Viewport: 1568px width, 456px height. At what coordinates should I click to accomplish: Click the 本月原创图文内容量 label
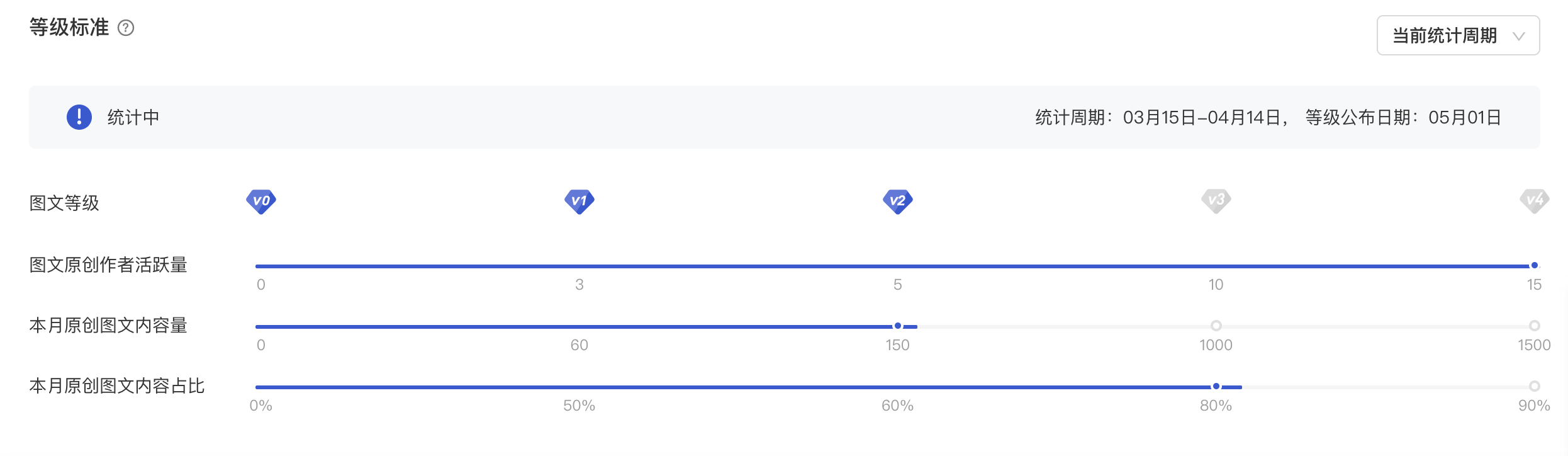[x=108, y=326]
